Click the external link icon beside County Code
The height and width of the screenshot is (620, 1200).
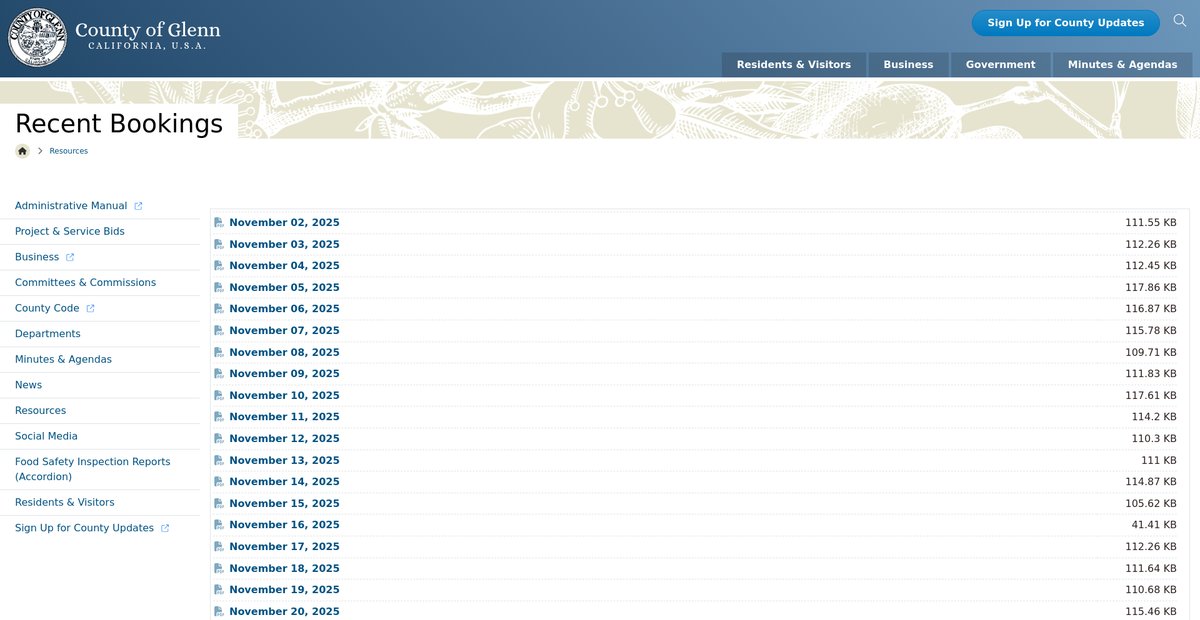coord(90,308)
